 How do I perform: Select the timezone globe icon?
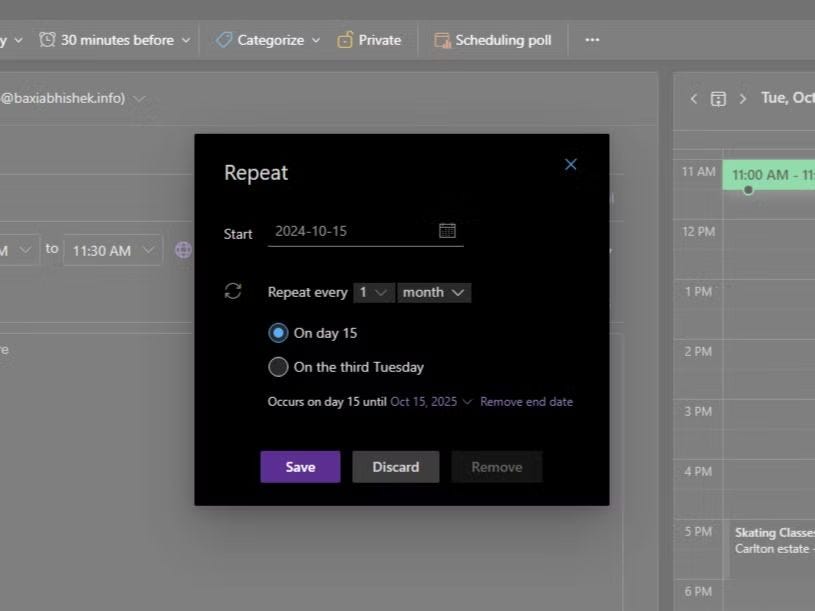click(183, 249)
